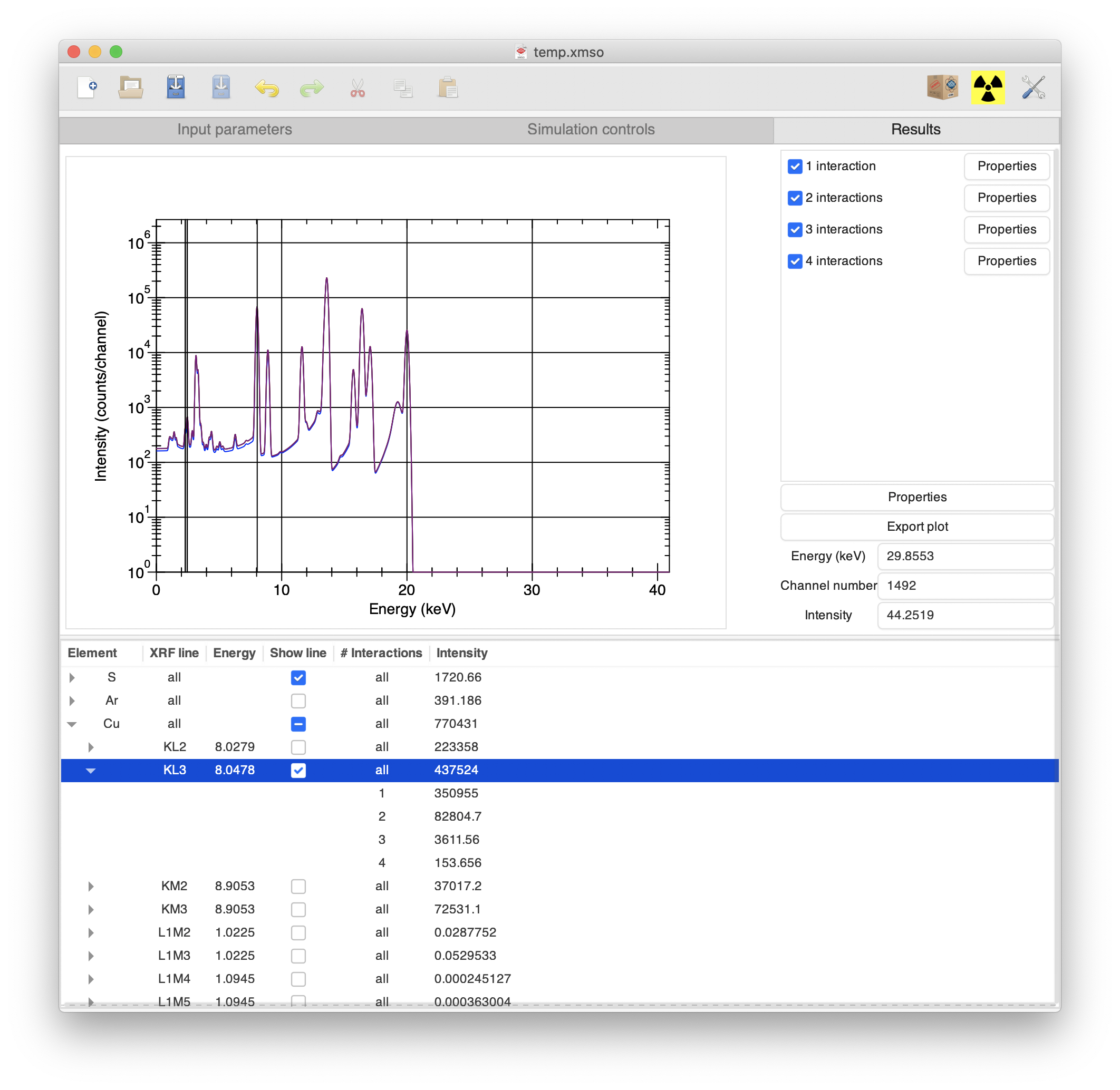Uncheck Show line for KL3 row
Screen dimensions: 1120x1090
(x=298, y=770)
